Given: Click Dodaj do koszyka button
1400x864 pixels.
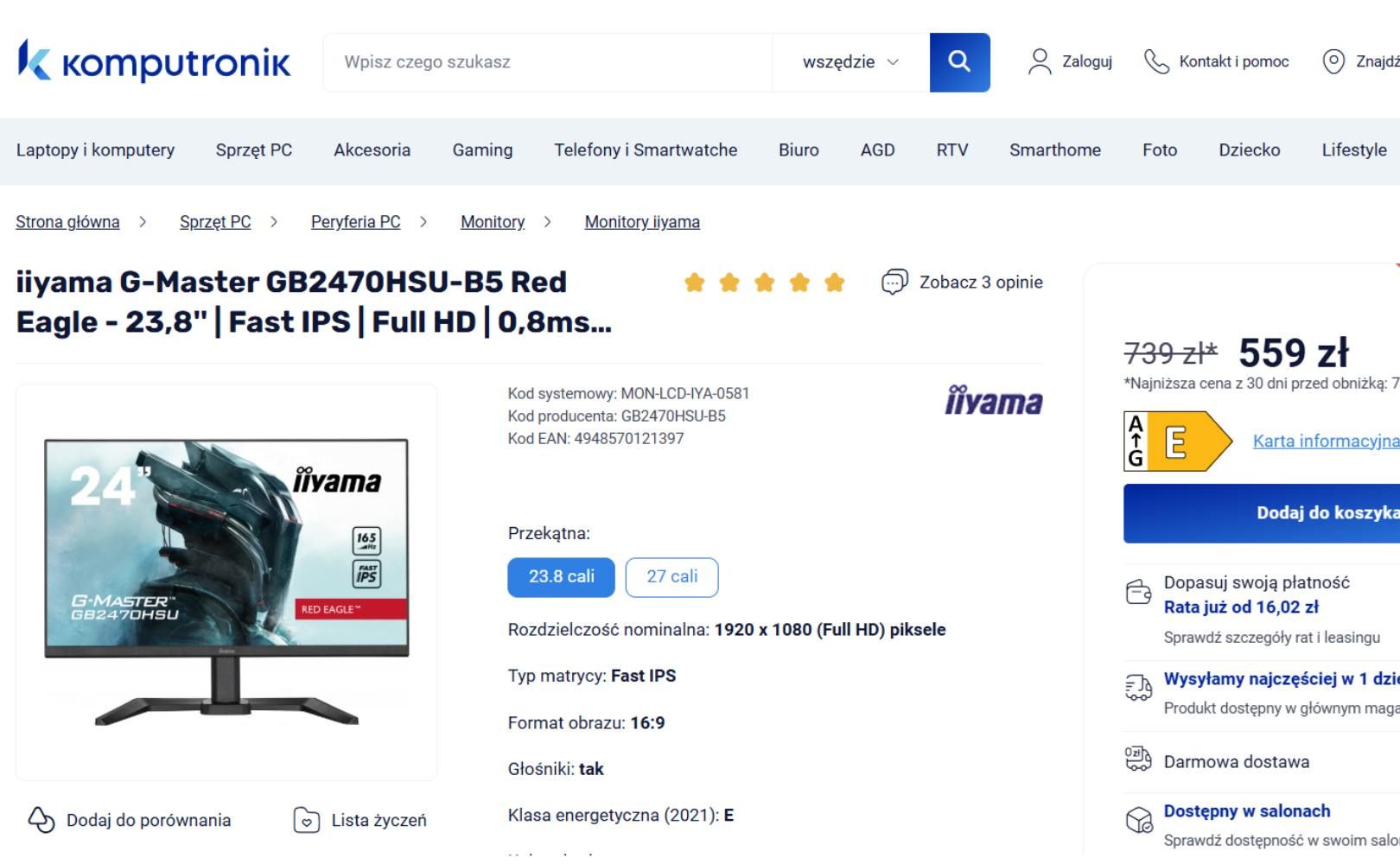Looking at the screenshot, I should [x=1262, y=513].
